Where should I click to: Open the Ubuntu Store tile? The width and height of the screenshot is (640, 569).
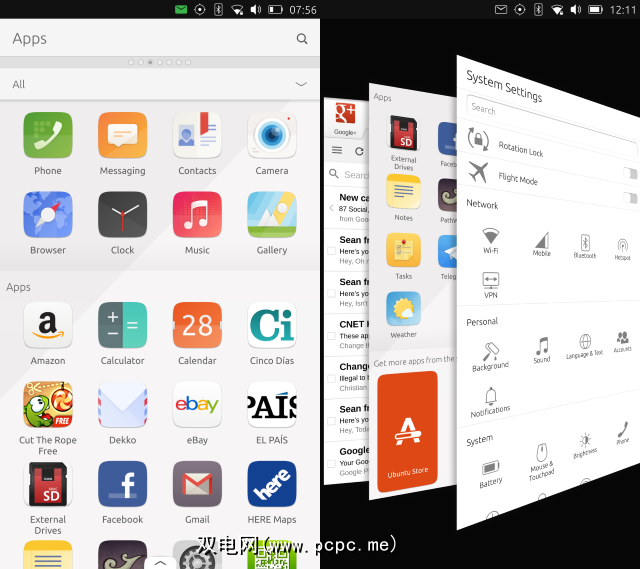coord(407,431)
